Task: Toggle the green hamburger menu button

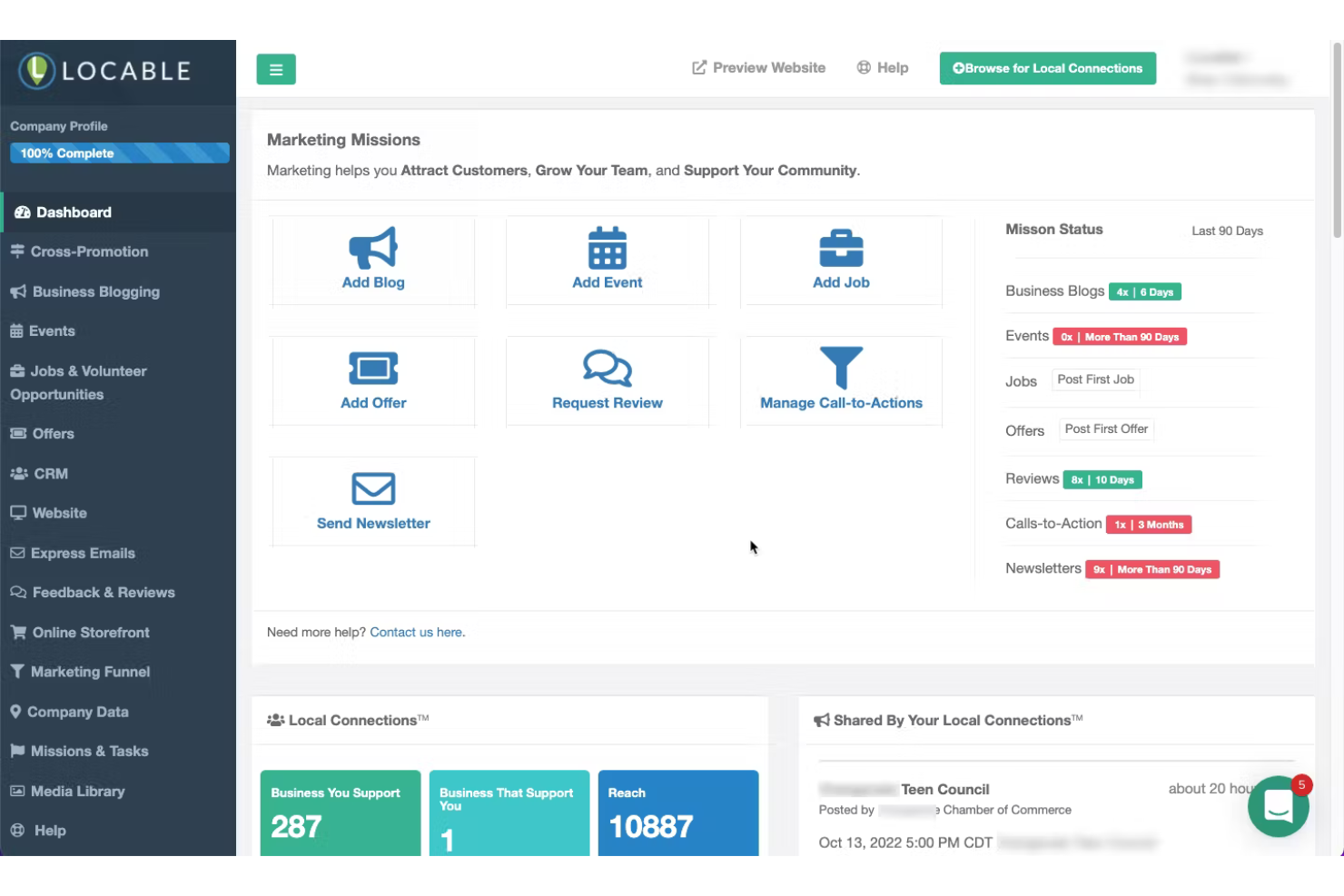Action: pyautogui.click(x=276, y=69)
